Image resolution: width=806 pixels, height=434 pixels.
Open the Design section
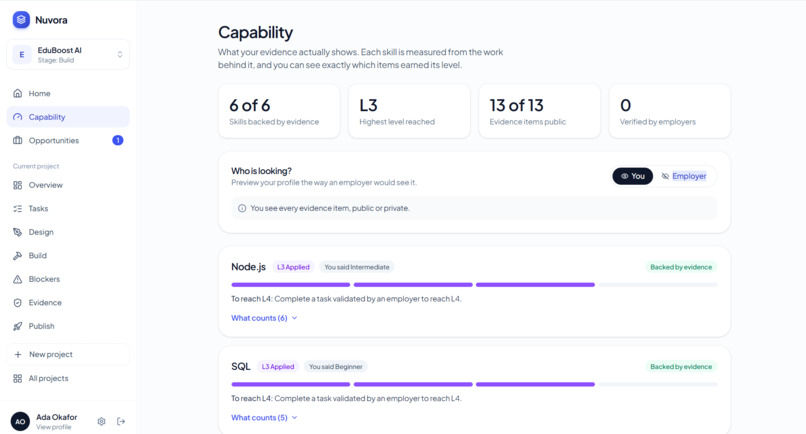pos(68,232)
